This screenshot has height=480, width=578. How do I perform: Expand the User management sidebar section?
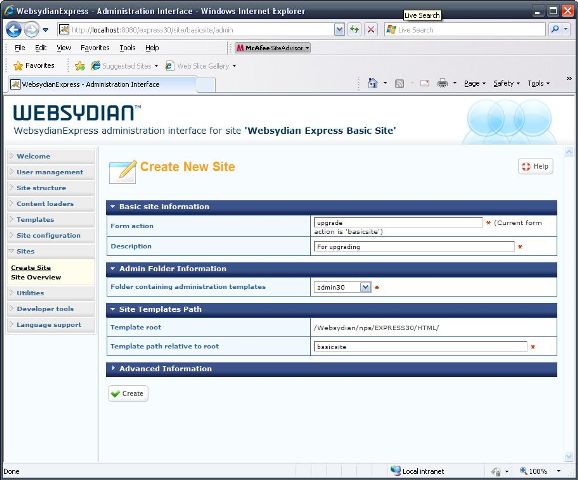51,172
